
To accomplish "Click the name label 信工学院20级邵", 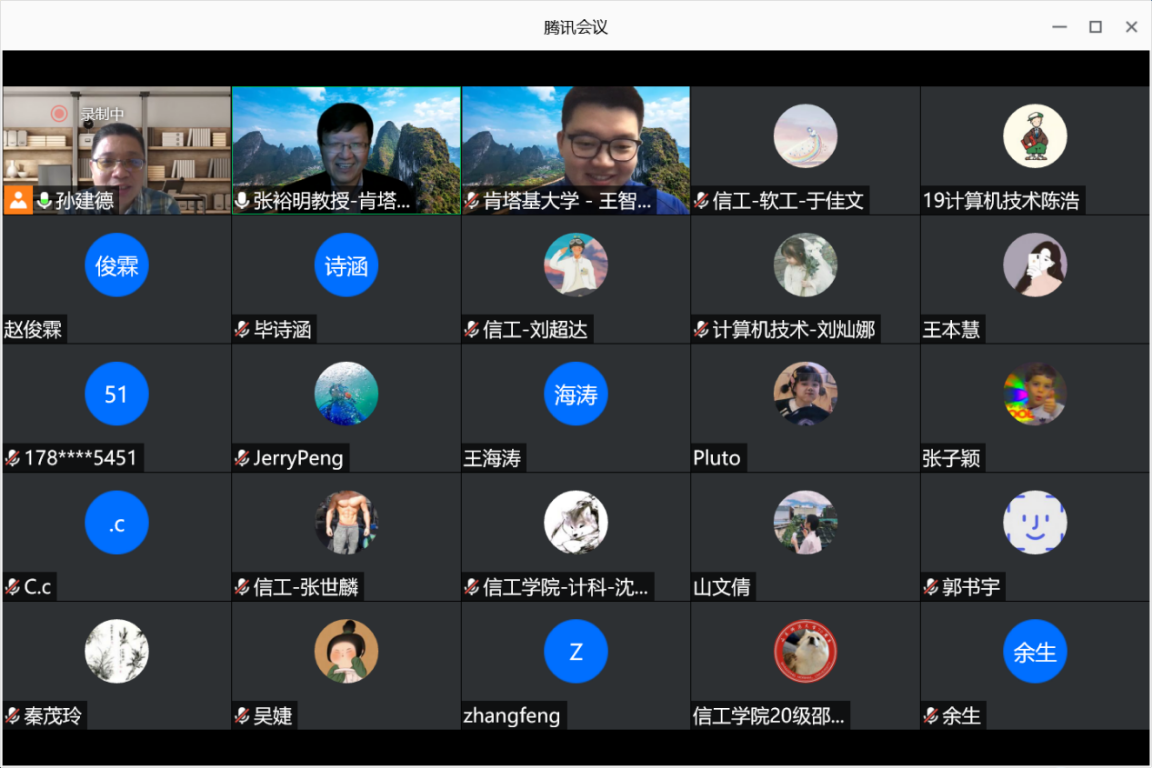I will [x=768, y=715].
